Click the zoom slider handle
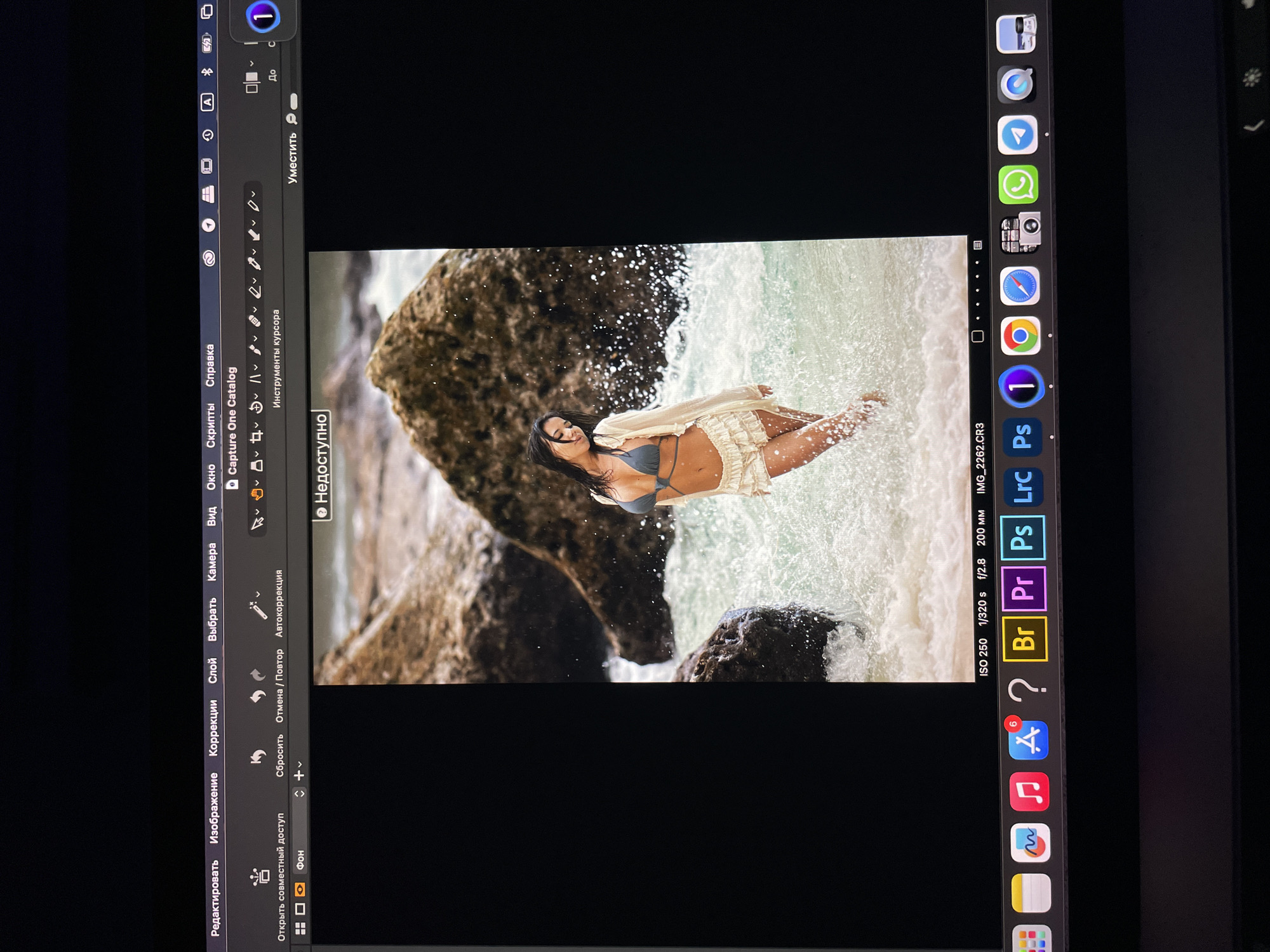 click(293, 101)
